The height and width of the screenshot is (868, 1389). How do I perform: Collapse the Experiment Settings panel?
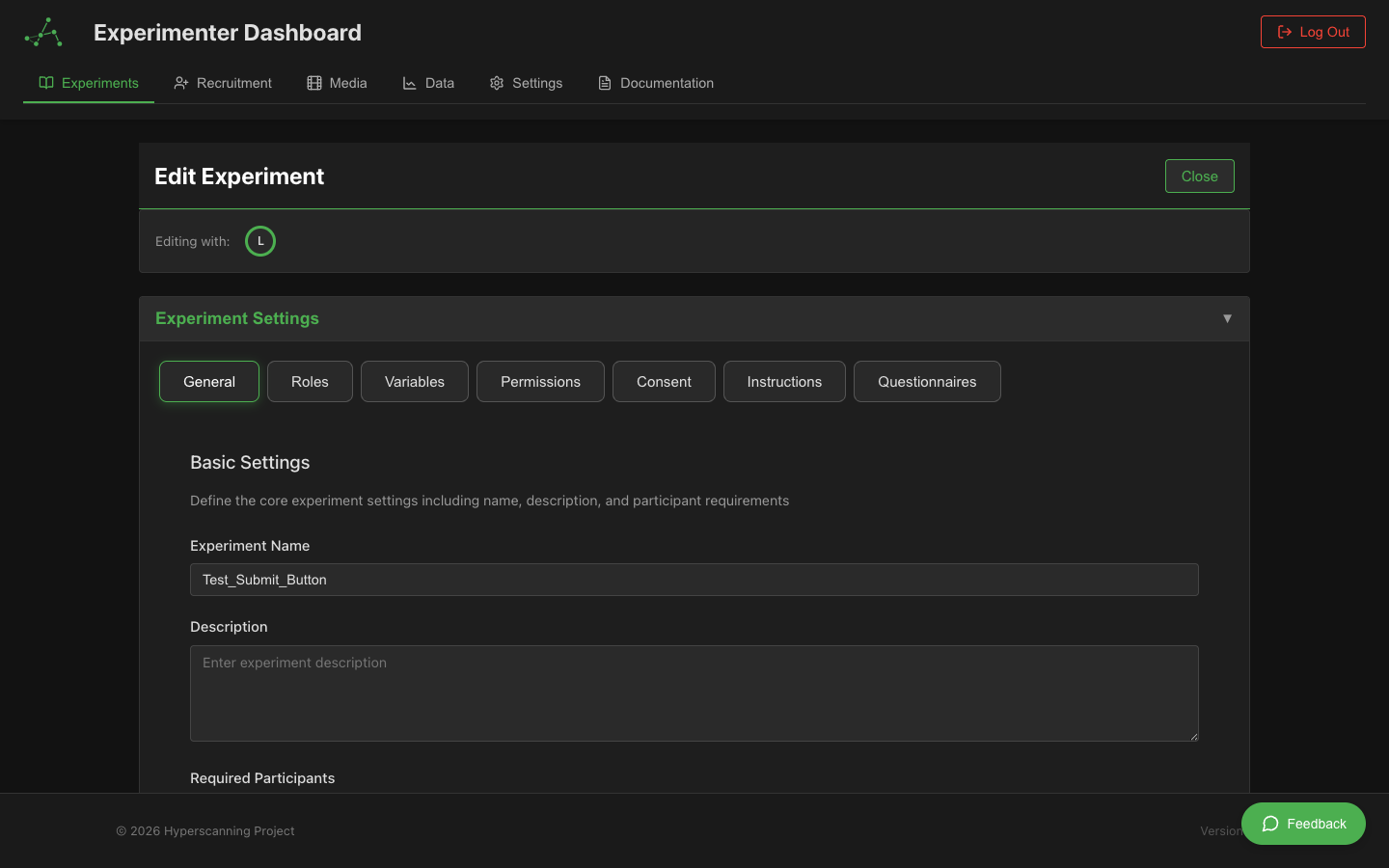(1227, 318)
